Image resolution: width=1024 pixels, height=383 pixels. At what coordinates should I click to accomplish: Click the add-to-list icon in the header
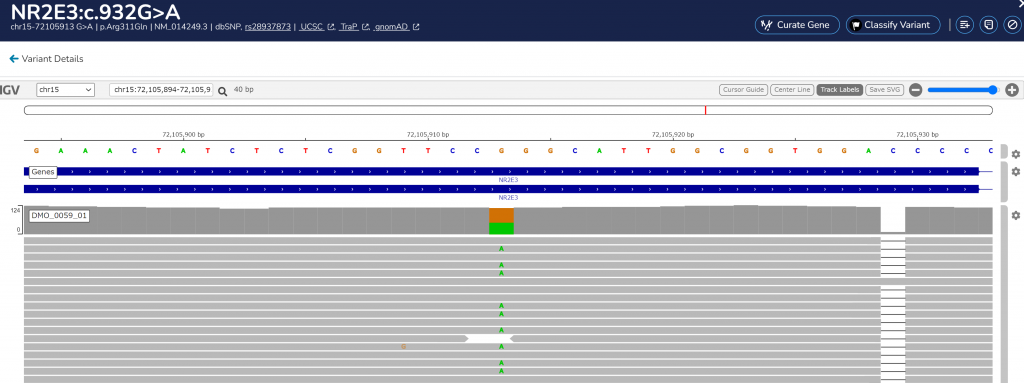point(965,25)
